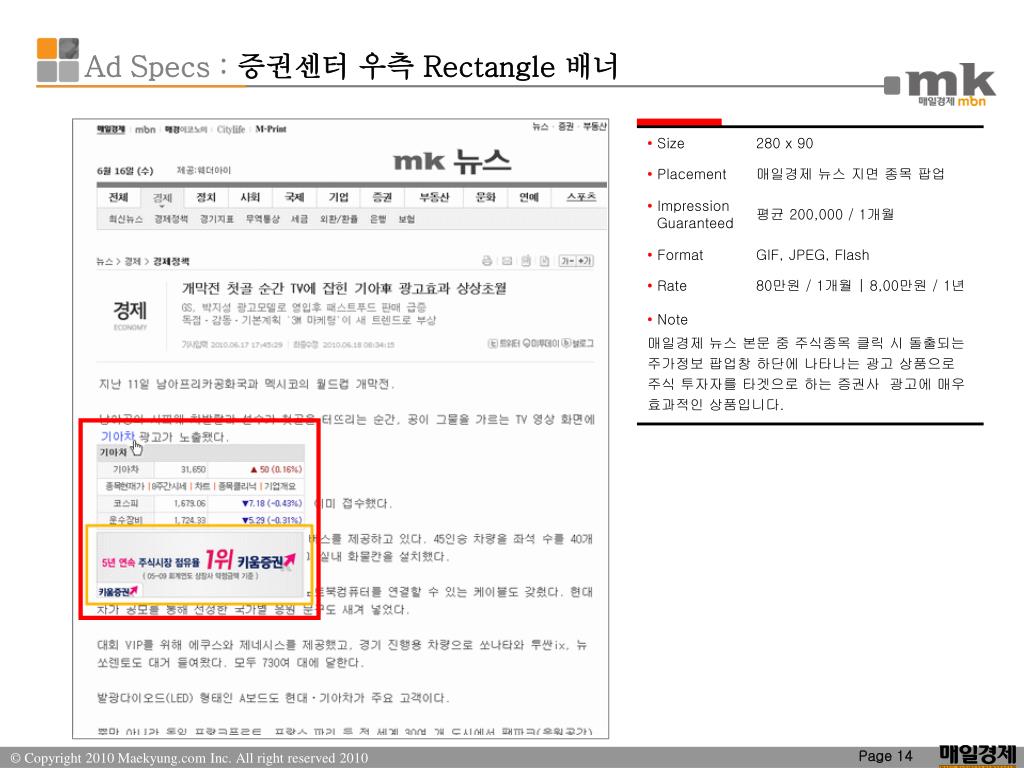Open the 정치 news tab
Viewport: 1024px width, 768px height.
[x=206, y=197]
